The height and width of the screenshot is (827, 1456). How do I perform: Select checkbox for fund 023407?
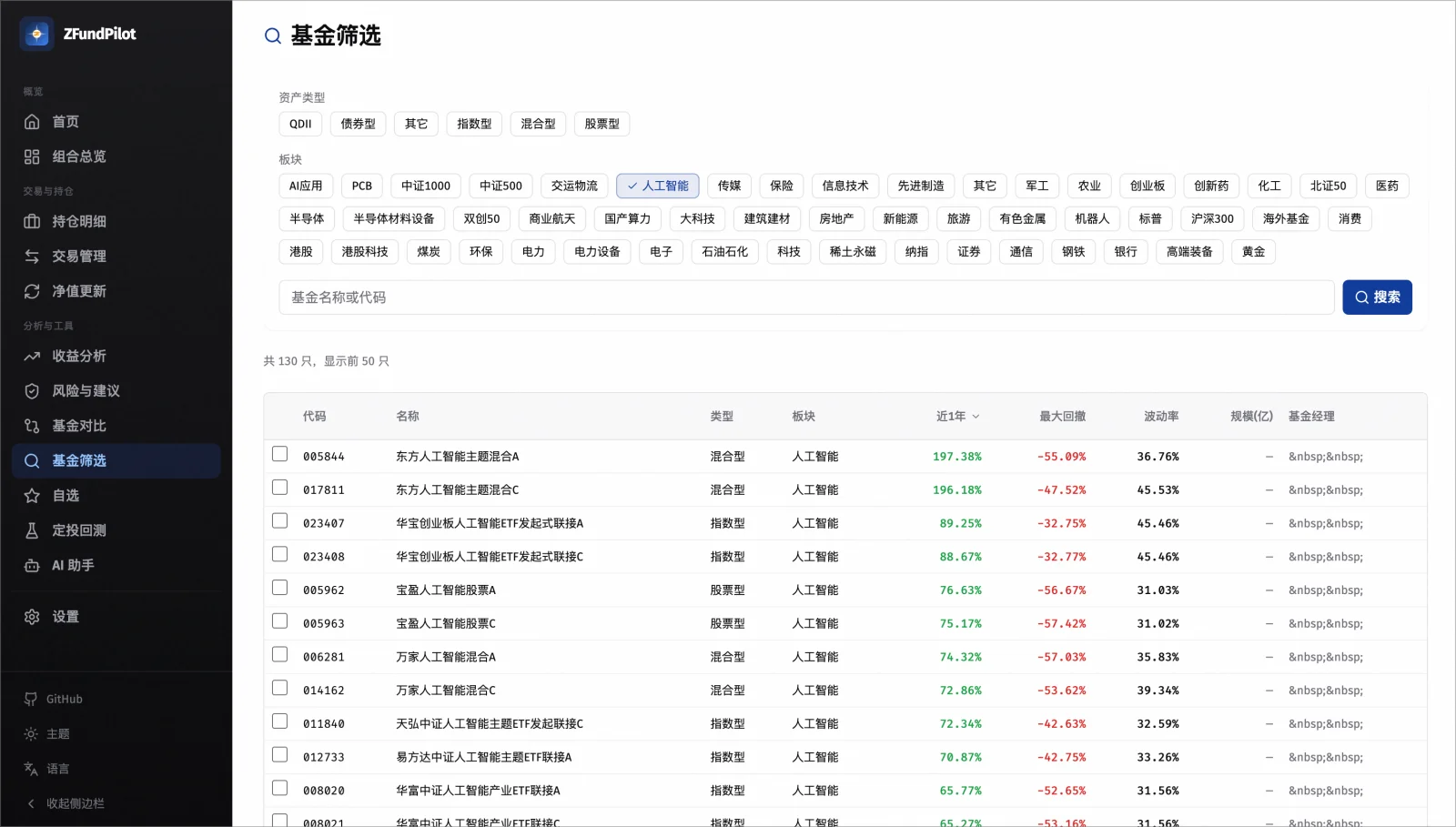click(x=280, y=520)
